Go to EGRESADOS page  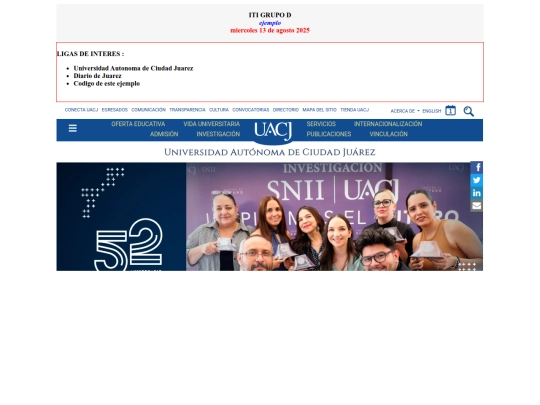tap(115, 110)
